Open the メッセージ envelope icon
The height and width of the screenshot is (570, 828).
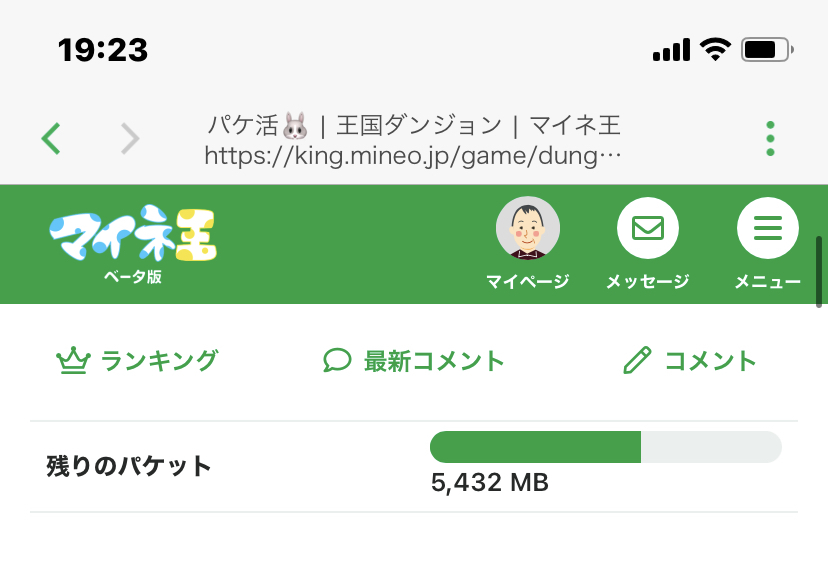(648, 228)
